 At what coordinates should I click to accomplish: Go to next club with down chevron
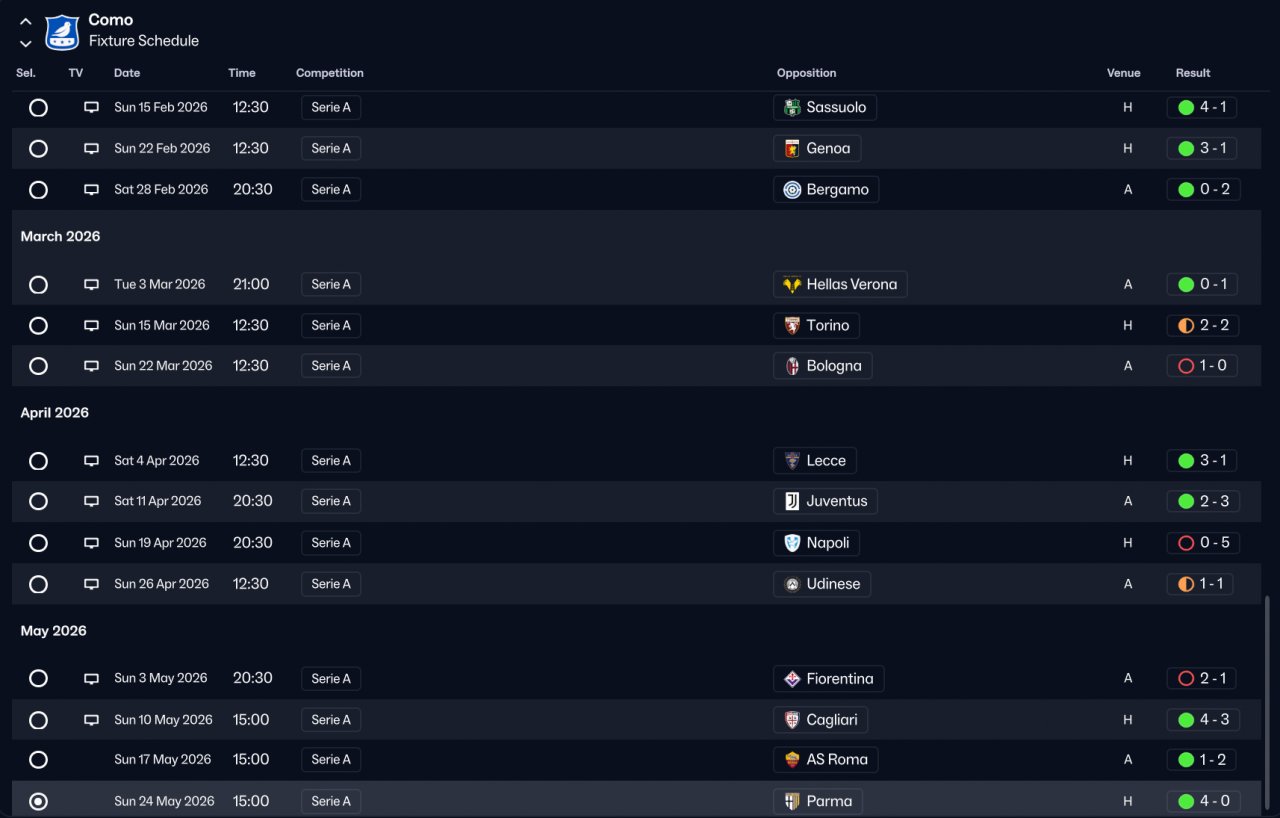(x=26, y=43)
